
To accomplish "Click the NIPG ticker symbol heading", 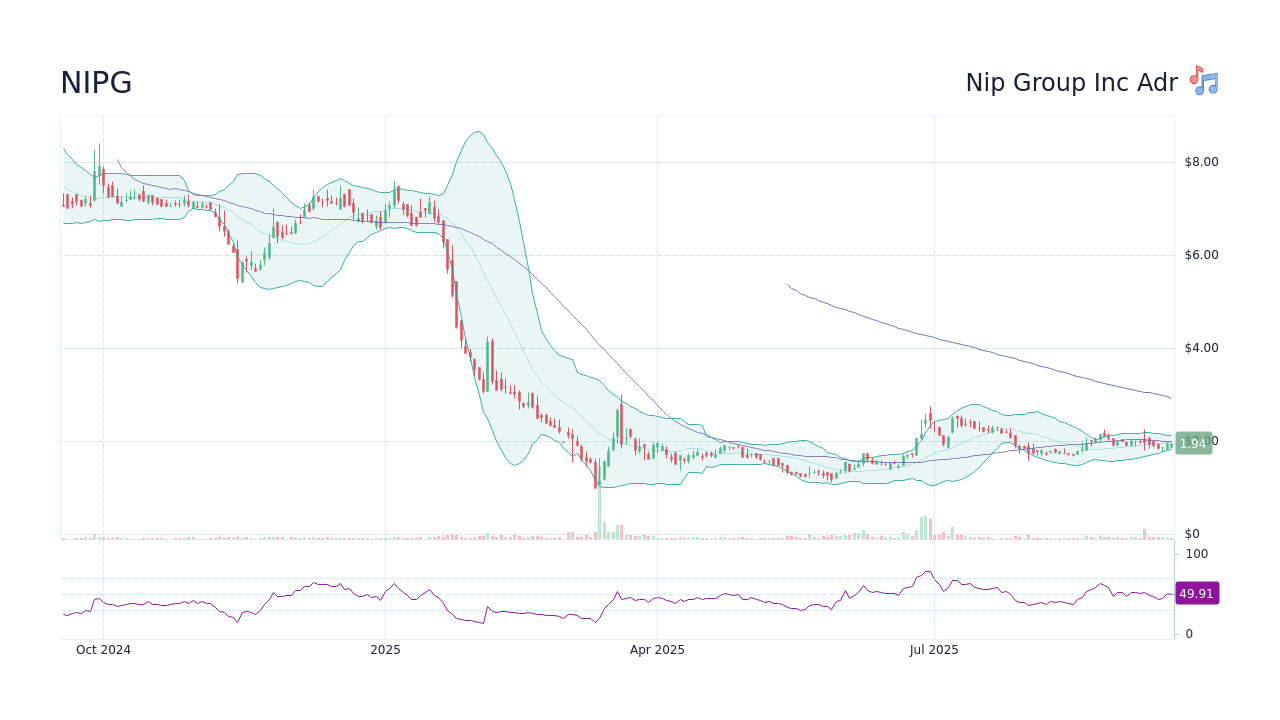I will [x=96, y=83].
